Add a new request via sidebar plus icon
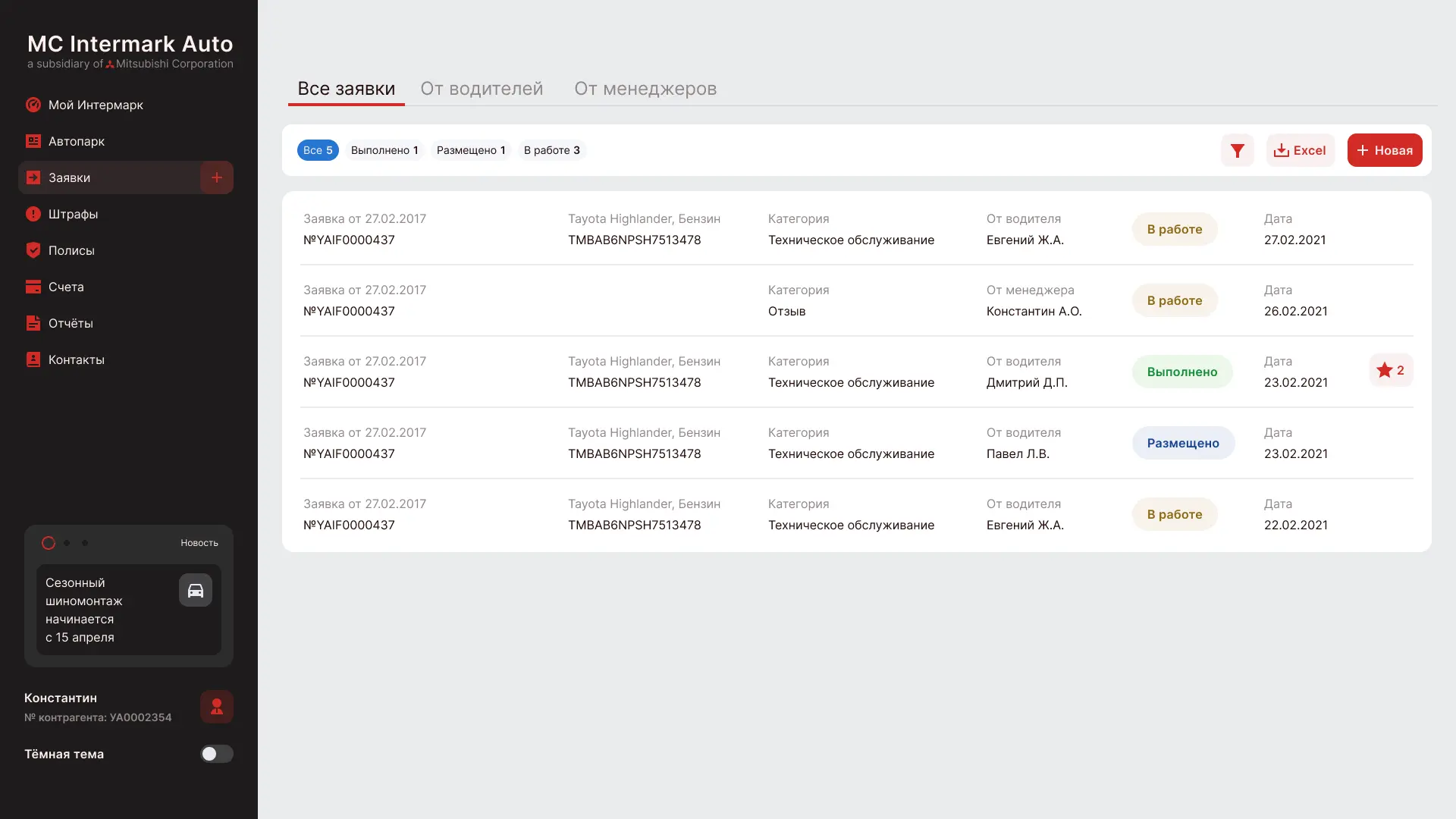The image size is (1456, 819). click(x=217, y=177)
